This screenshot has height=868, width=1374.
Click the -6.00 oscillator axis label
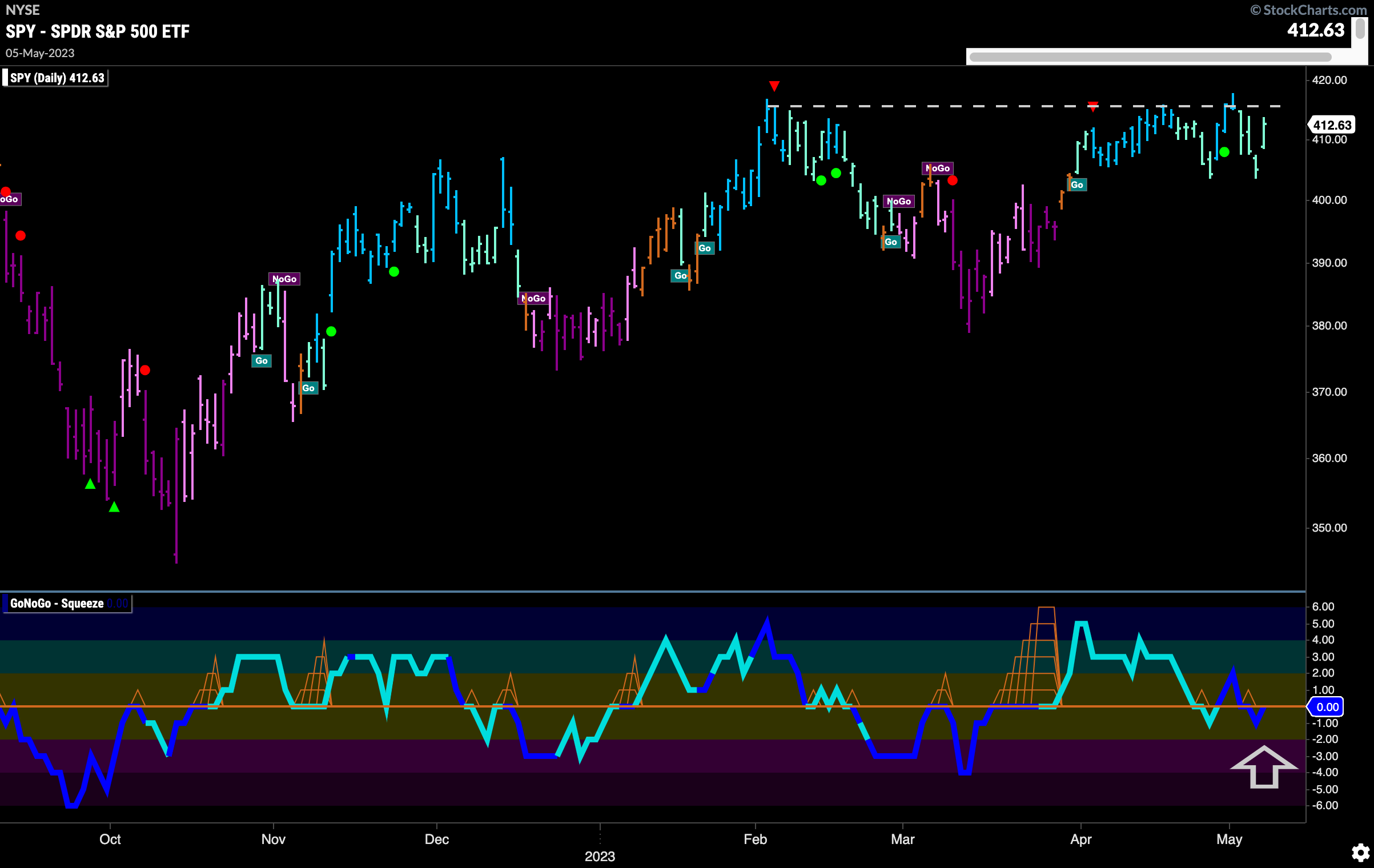pos(1324,805)
